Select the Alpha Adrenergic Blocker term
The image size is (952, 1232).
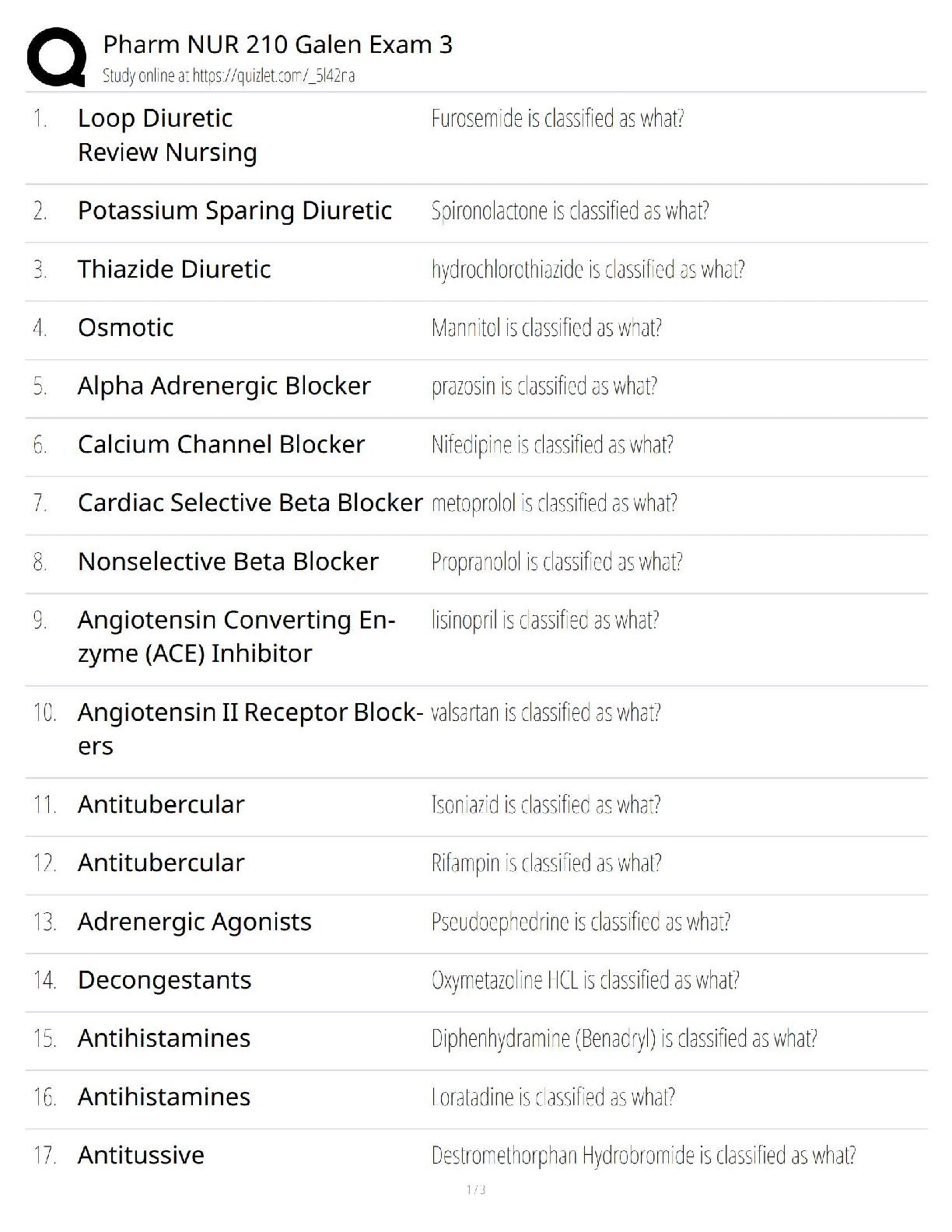pyautogui.click(x=224, y=386)
